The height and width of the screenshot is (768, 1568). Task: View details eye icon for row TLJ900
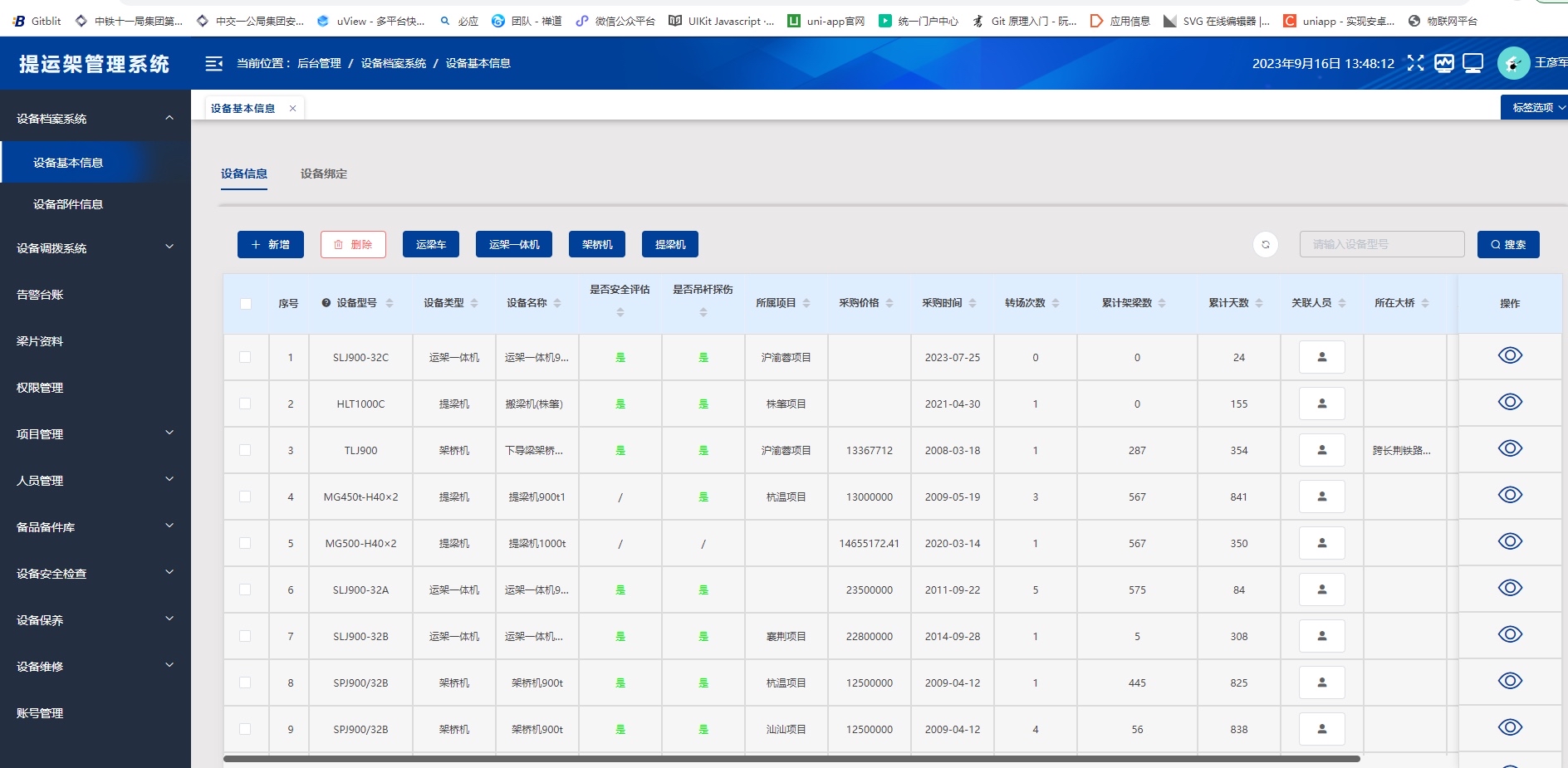coord(1510,448)
